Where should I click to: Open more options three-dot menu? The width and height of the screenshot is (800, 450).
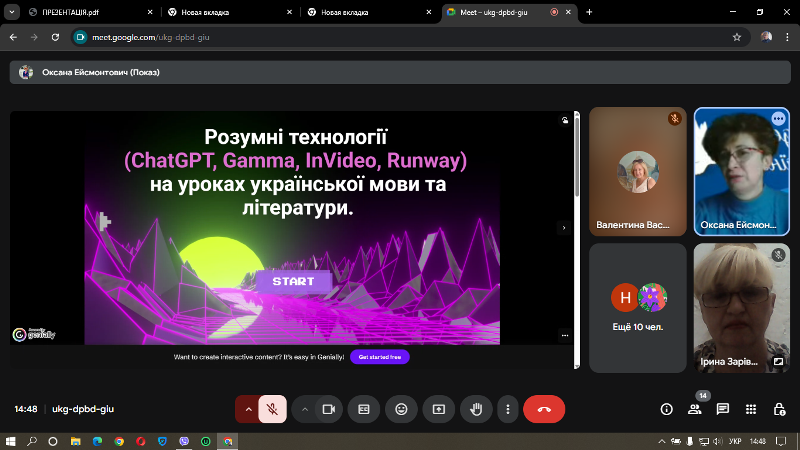tap(508, 409)
